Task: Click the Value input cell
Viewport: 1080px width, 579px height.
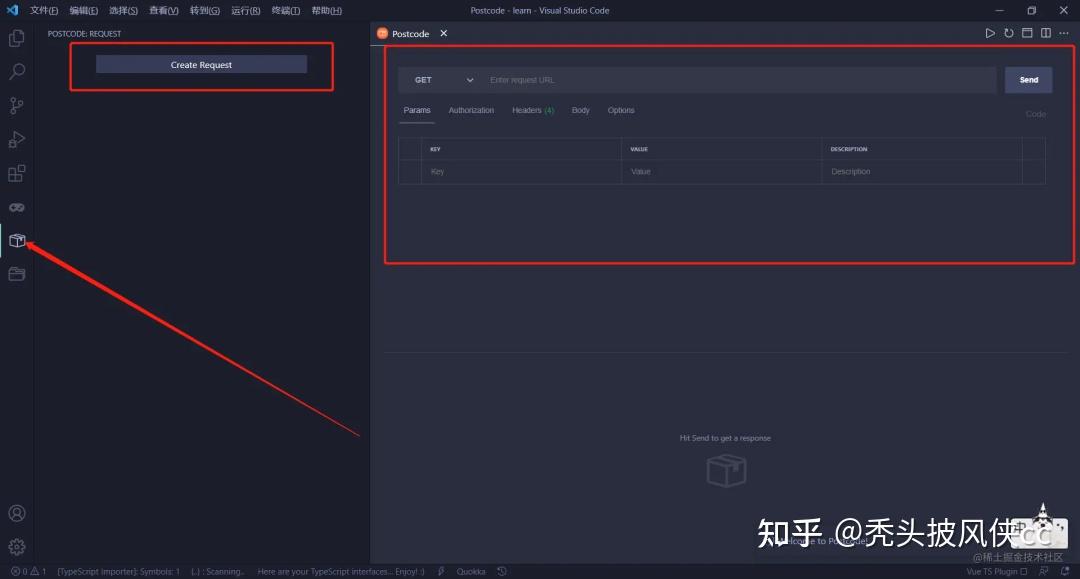Action: (x=721, y=171)
